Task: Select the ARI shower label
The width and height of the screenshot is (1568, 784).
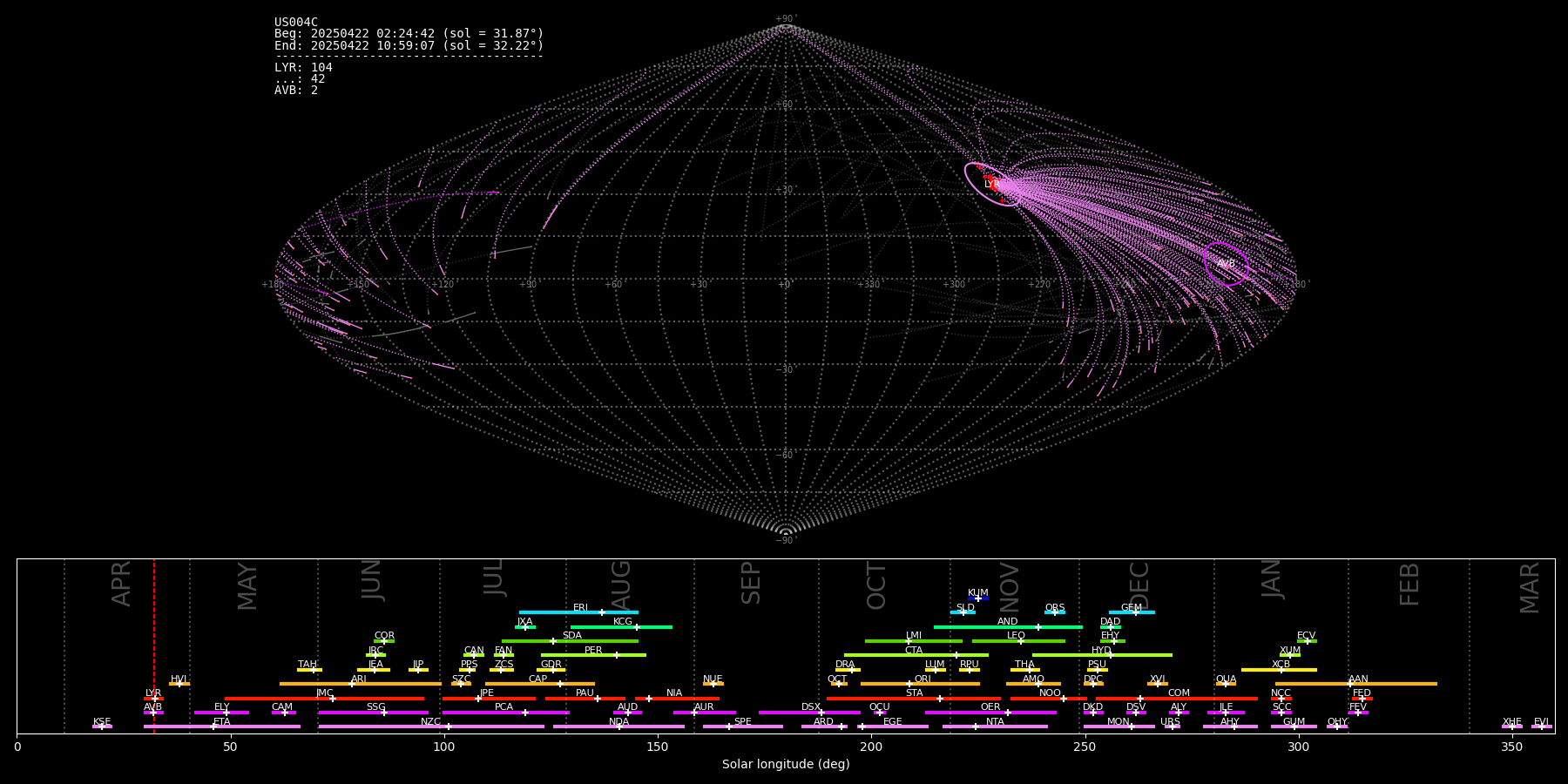Action: (358, 679)
